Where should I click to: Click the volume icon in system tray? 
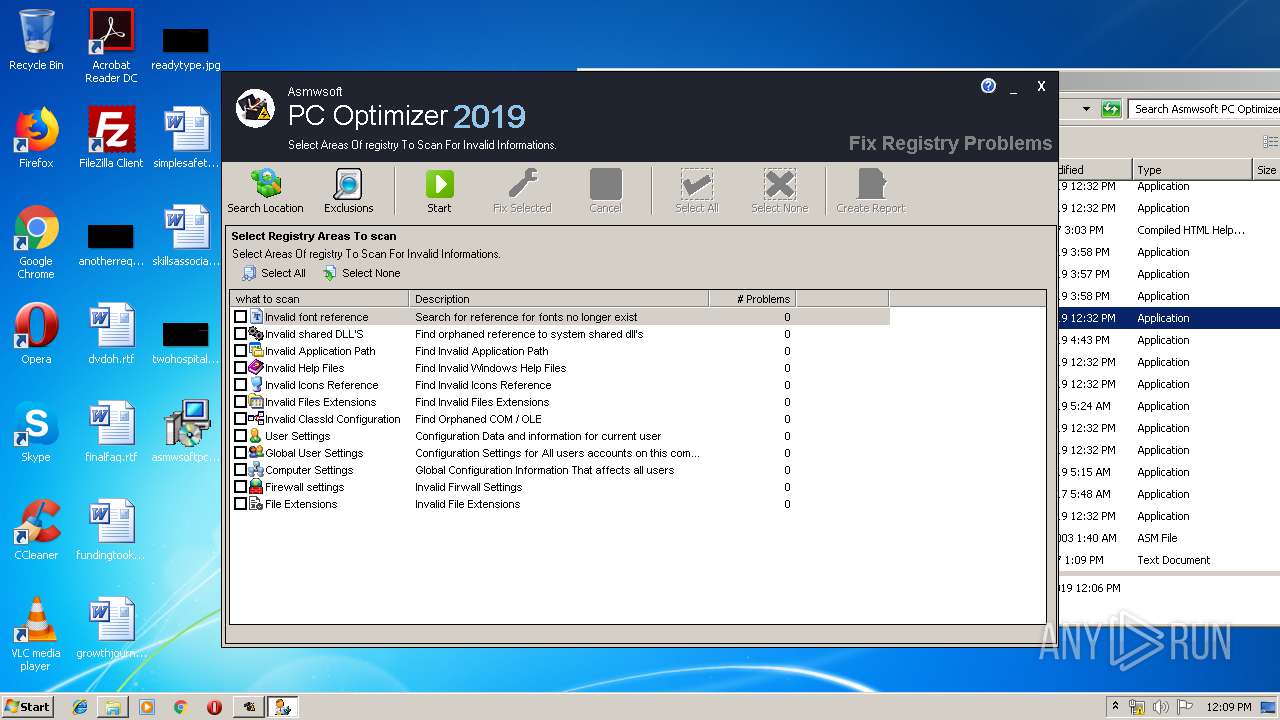click(1160, 707)
